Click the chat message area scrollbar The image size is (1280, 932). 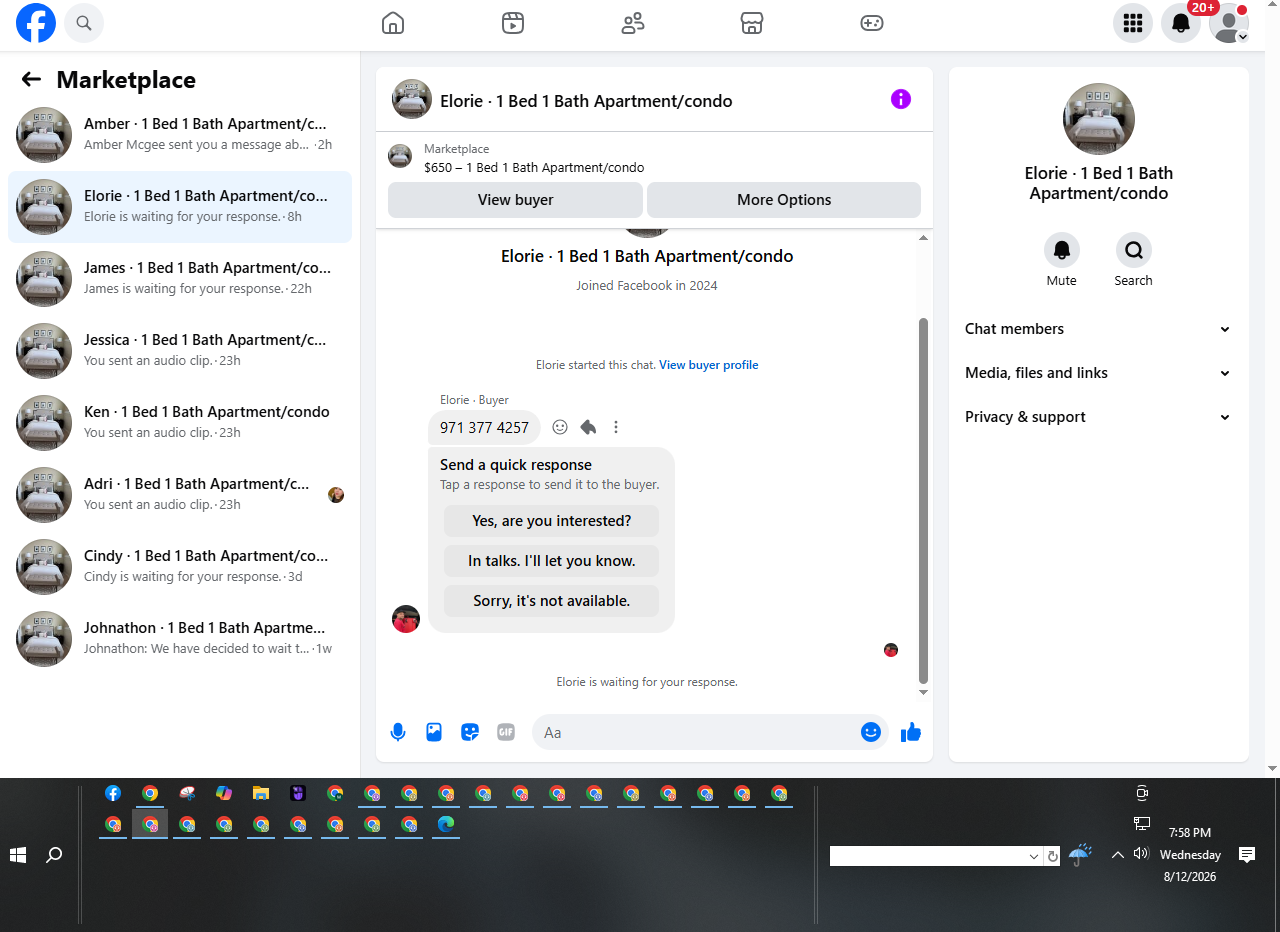[923, 500]
